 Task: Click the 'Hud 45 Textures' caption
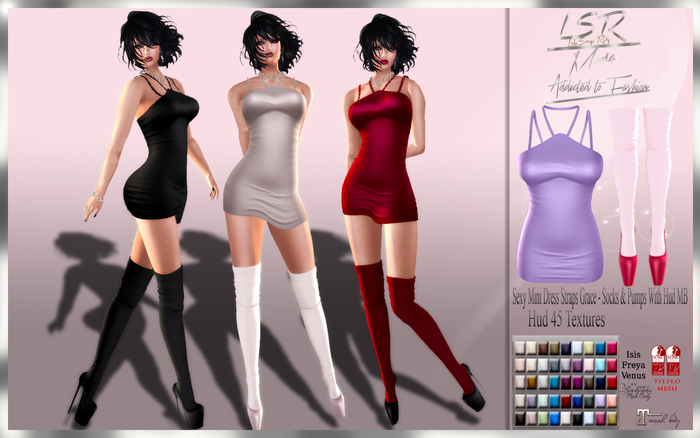pyautogui.click(x=566, y=320)
